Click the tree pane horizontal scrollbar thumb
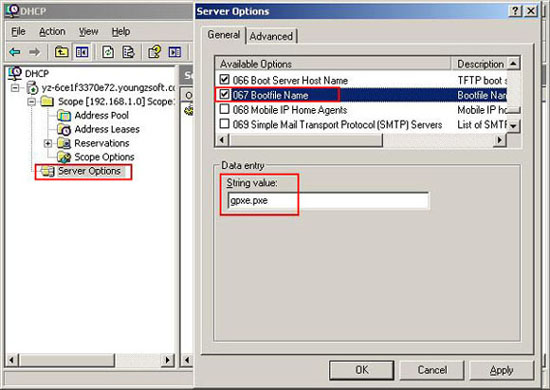 pos(66,360)
